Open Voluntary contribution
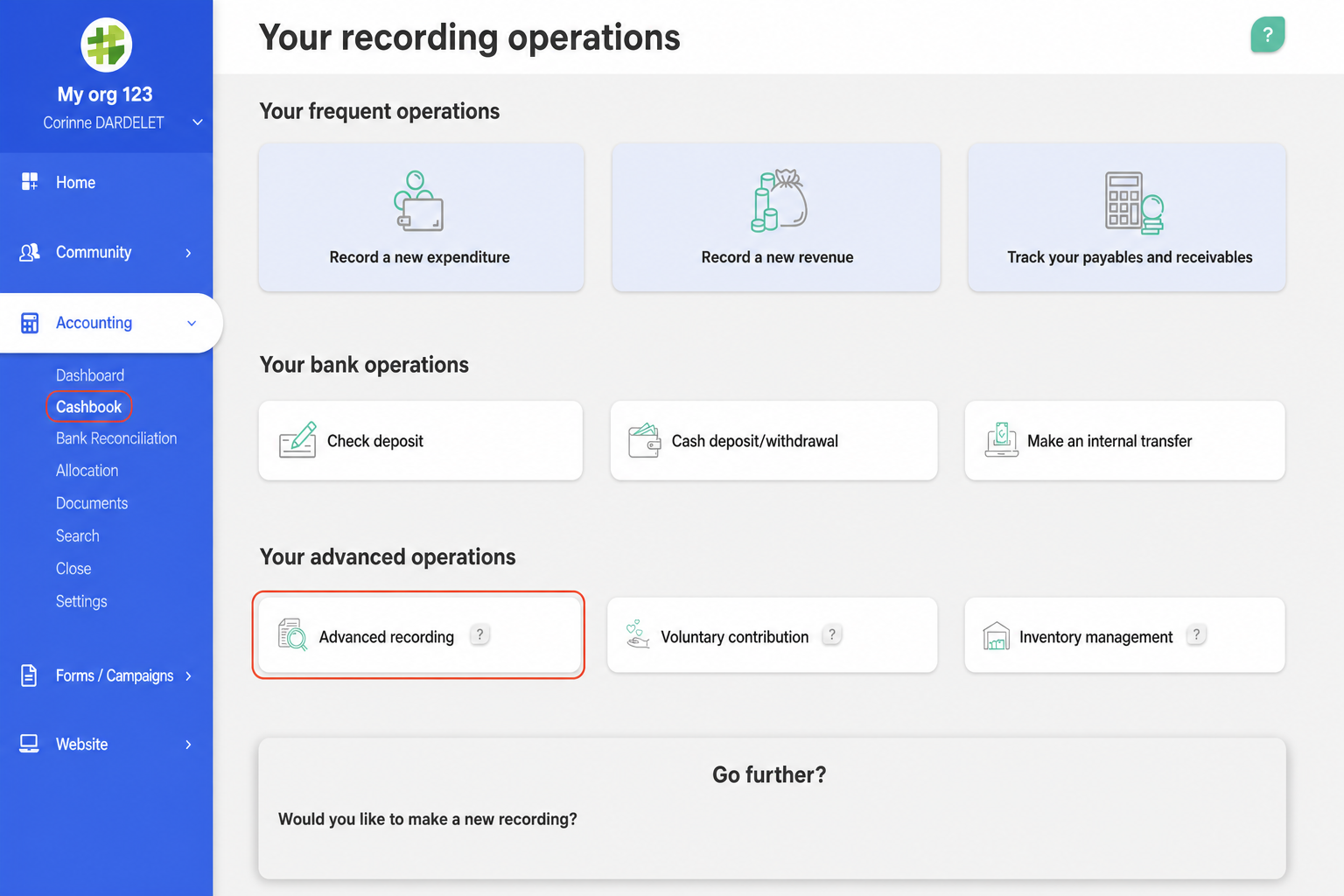 772,635
